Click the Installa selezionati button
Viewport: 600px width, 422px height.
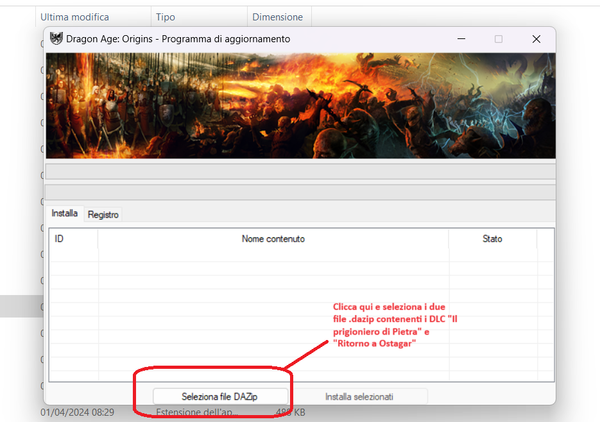pyautogui.click(x=359, y=396)
